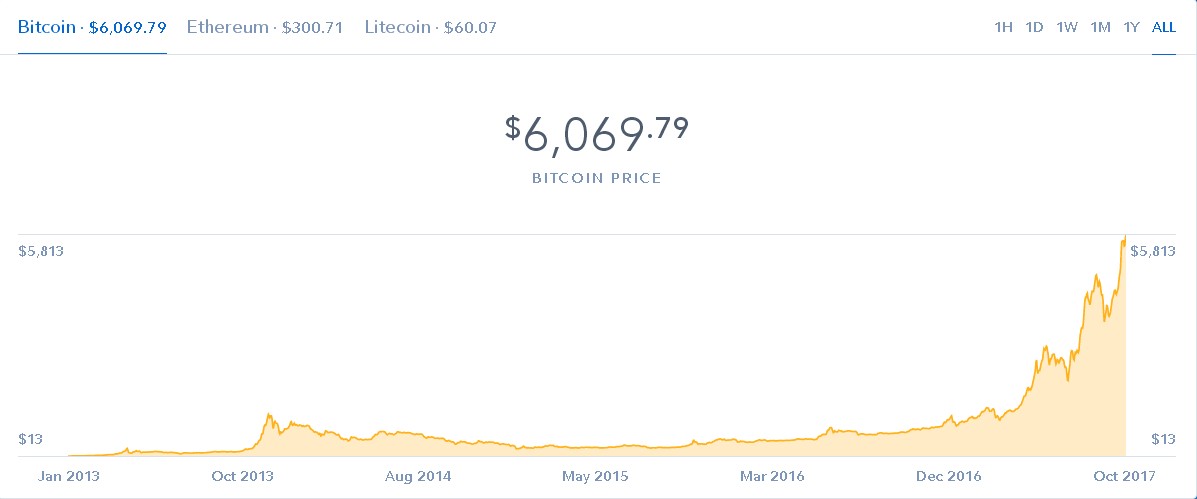Click the Jan 2013 axis label
Screen dimensions: 1197x499
[x=69, y=476]
